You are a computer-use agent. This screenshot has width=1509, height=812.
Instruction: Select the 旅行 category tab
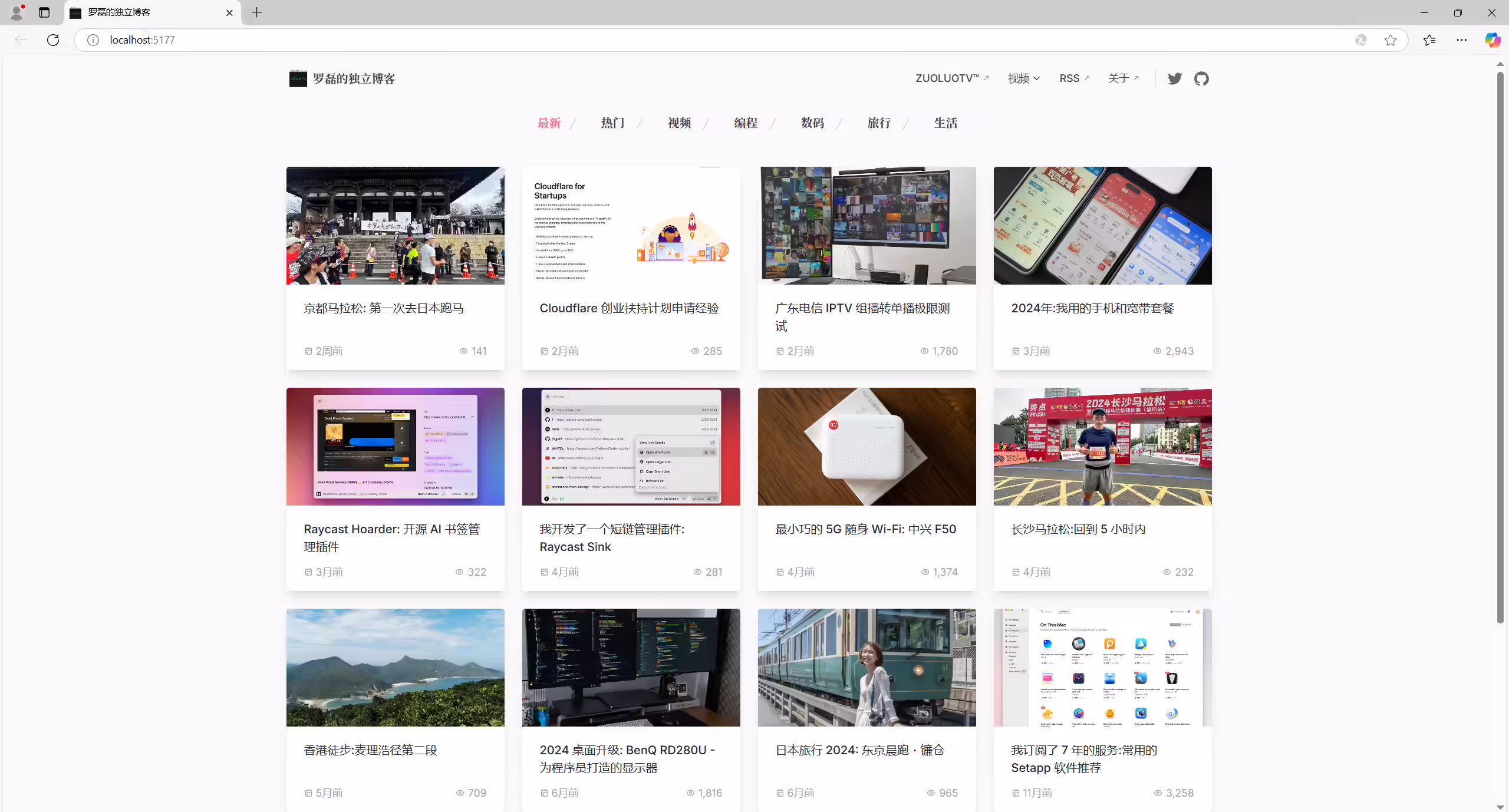tap(879, 123)
